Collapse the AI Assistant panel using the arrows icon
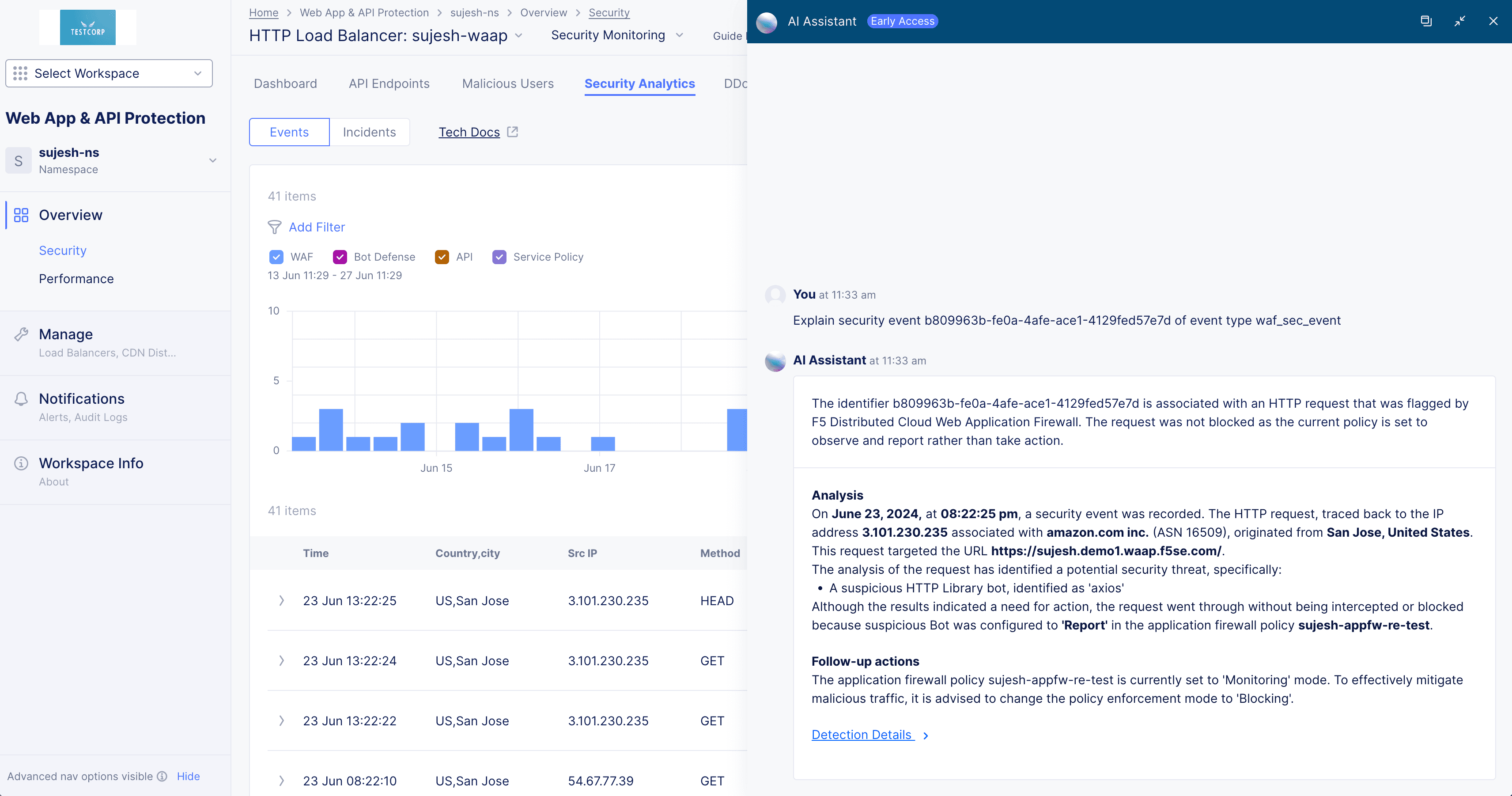1512x796 pixels. (1460, 21)
